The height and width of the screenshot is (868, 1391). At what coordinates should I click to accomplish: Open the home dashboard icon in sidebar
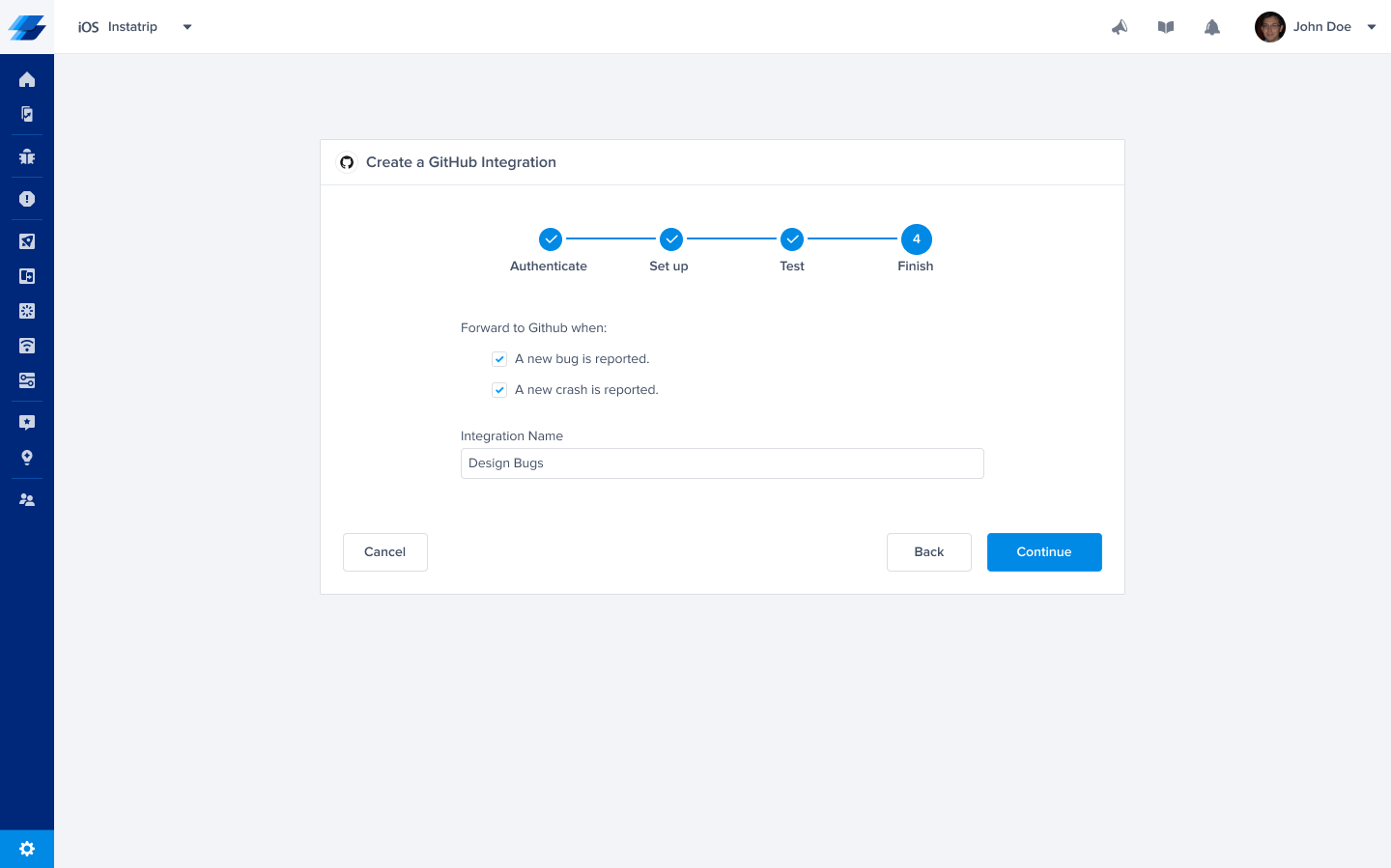point(27,79)
